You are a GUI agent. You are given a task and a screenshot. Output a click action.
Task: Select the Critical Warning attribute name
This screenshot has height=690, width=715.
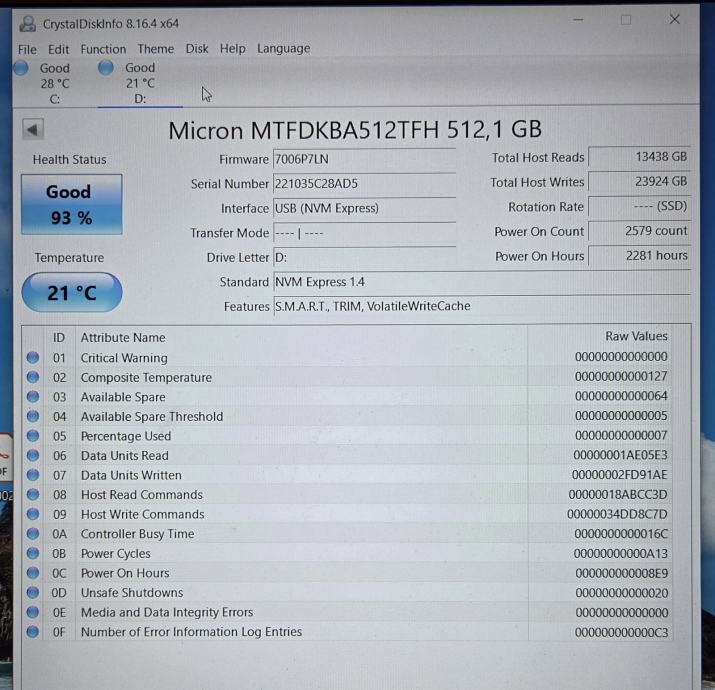click(124, 358)
